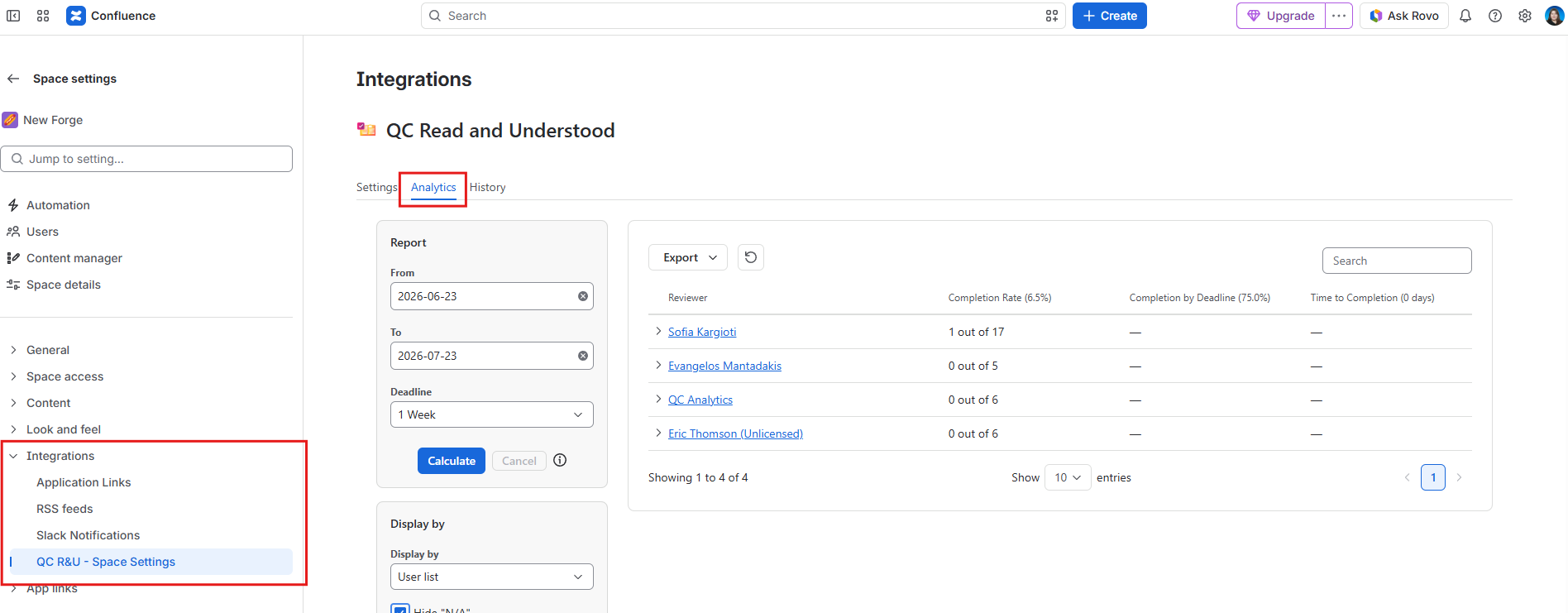Click the To date input
The image size is (1568, 613).
coord(492,356)
